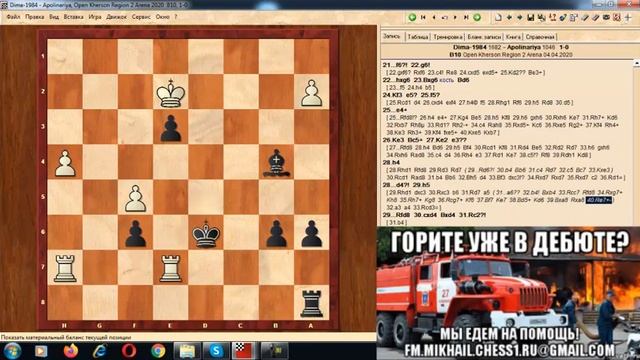Switch to the Запись tab
Screen dimensions: 640x360
click(x=392, y=37)
